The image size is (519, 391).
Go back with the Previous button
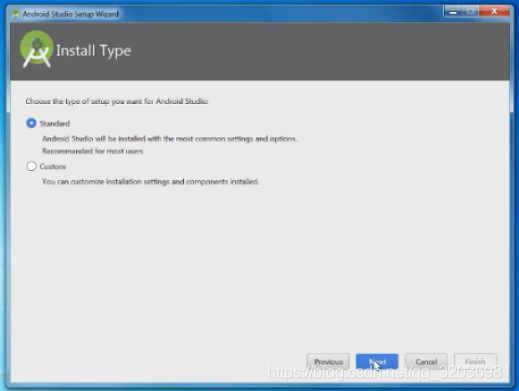coord(328,362)
